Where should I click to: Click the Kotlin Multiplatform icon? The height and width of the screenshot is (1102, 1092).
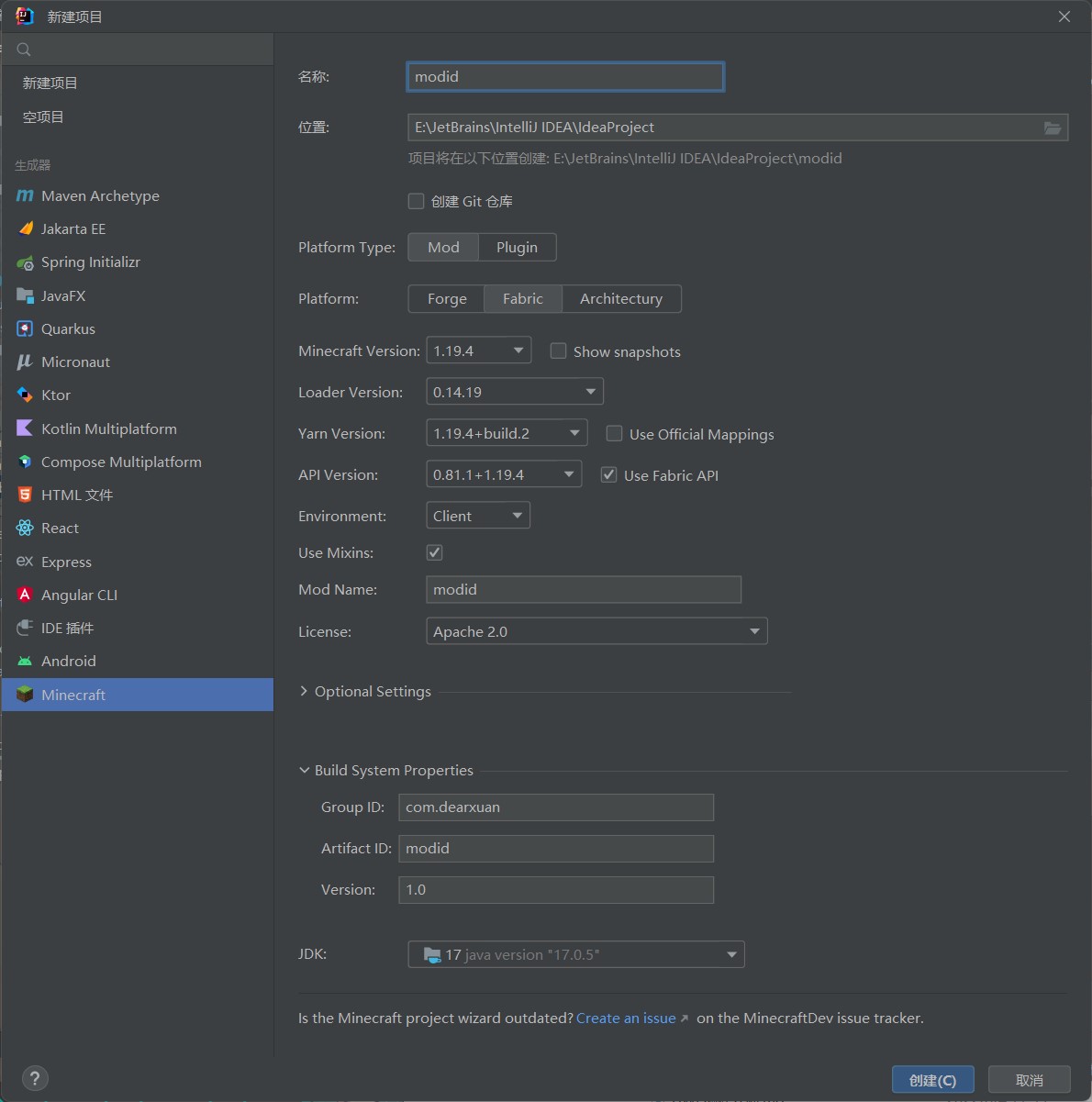[25, 429]
